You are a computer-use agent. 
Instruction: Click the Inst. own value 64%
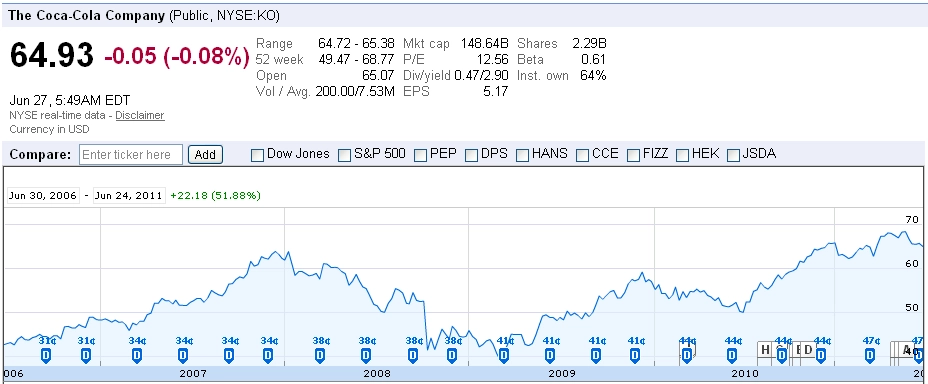pyautogui.click(x=594, y=76)
